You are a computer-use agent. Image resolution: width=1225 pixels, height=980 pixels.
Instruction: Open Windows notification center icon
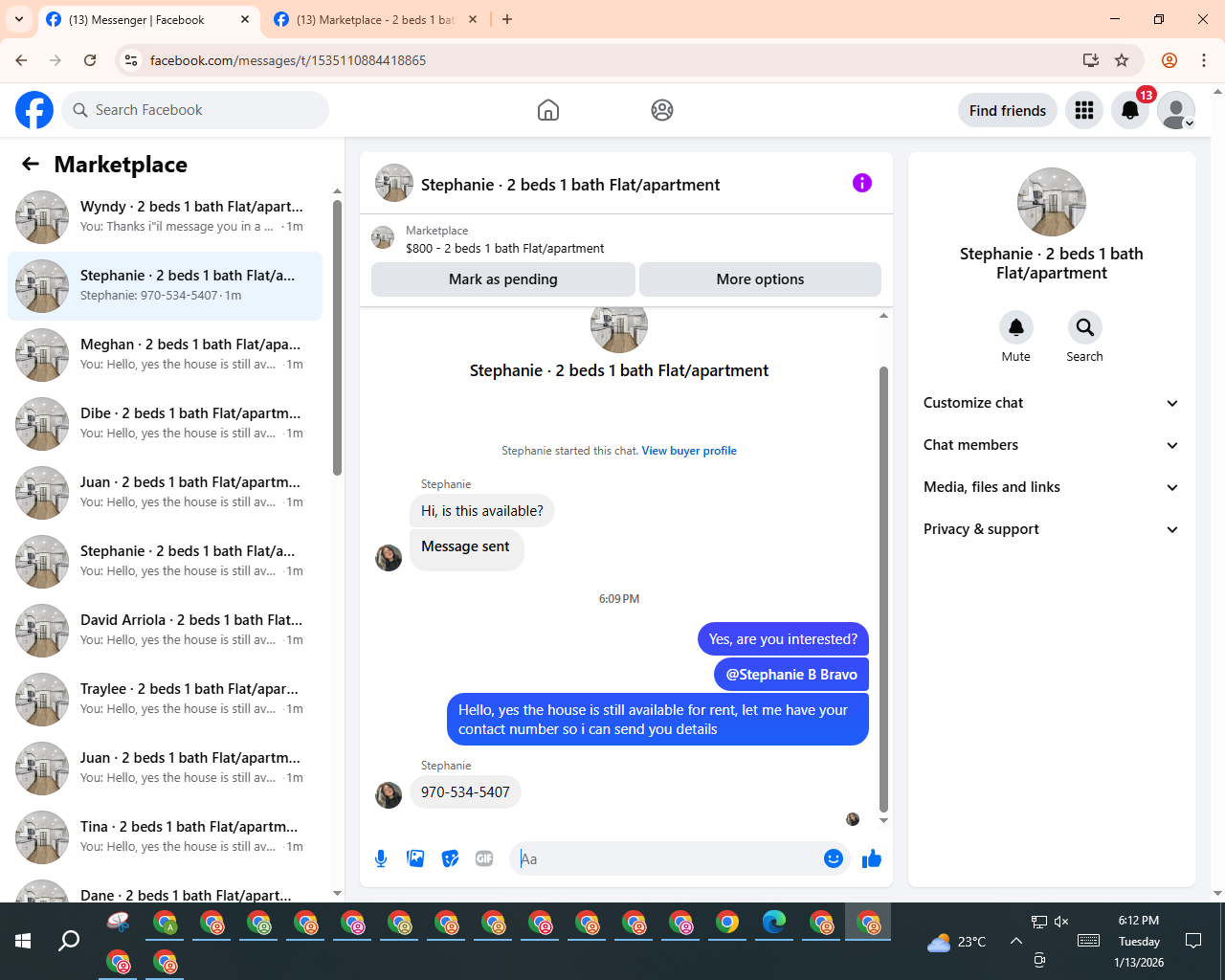(1193, 941)
